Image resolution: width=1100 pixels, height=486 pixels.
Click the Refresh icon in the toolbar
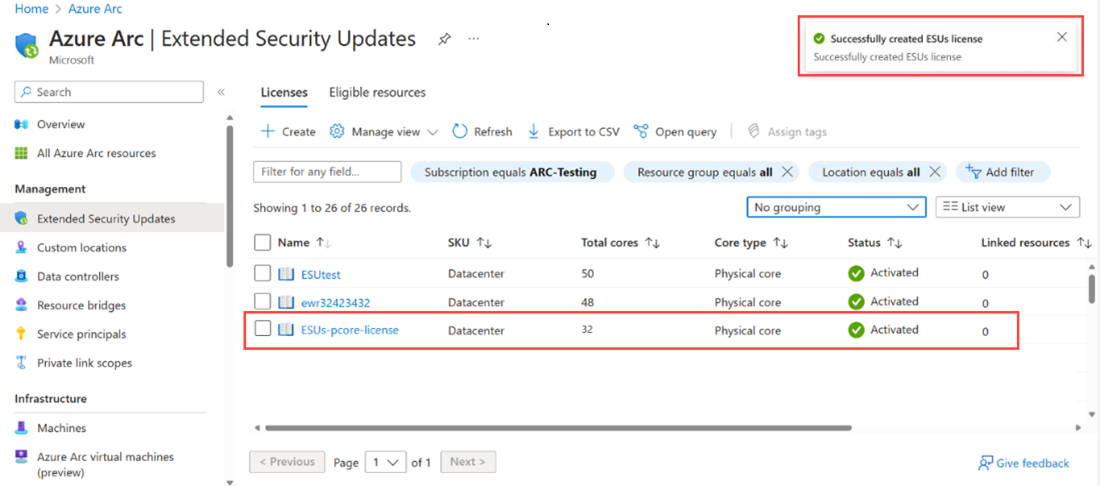point(460,132)
